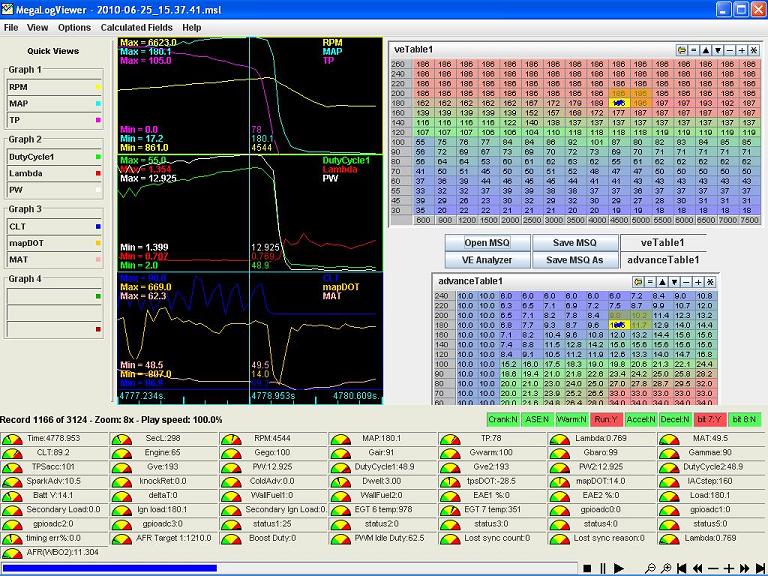Zoom out the graph with the magnifier

pos(651,568)
